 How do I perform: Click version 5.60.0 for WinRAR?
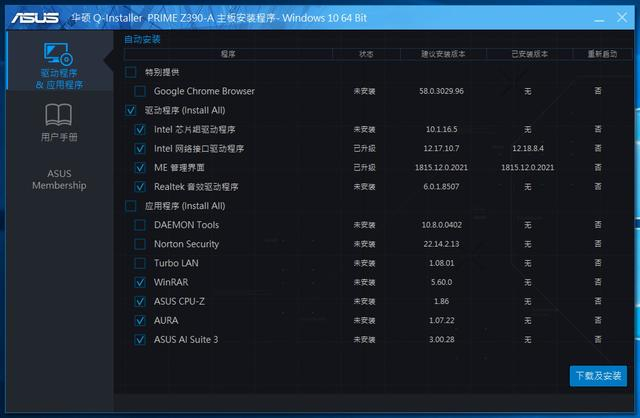click(x=442, y=282)
